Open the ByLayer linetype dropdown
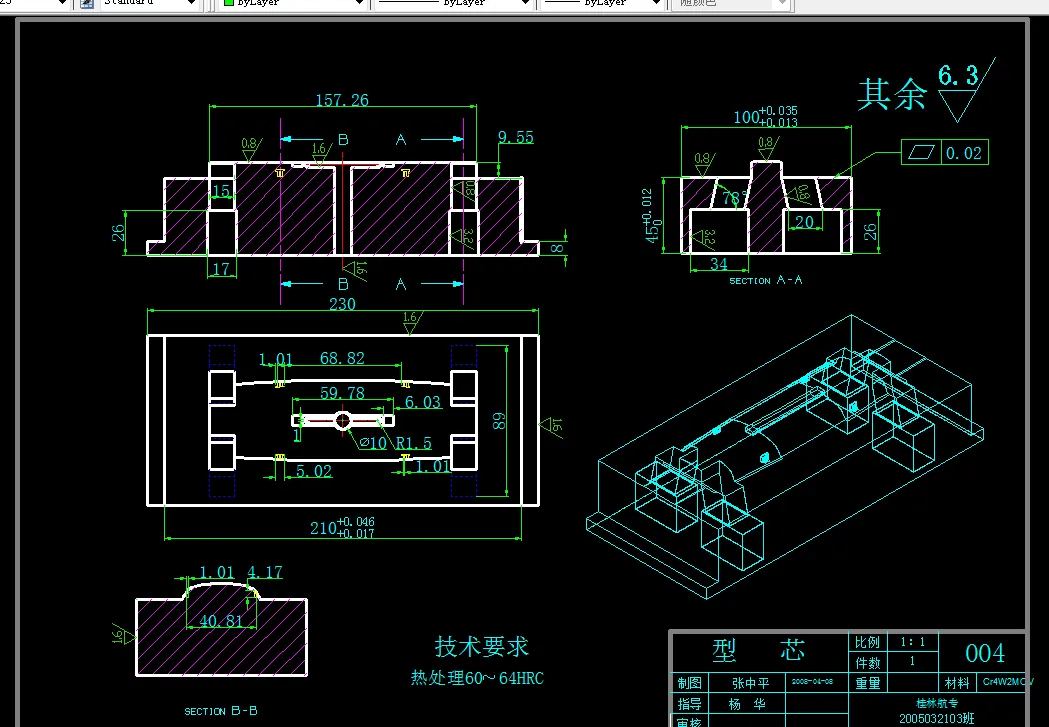Viewport: 1049px width, 727px height. tap(525, 3)
